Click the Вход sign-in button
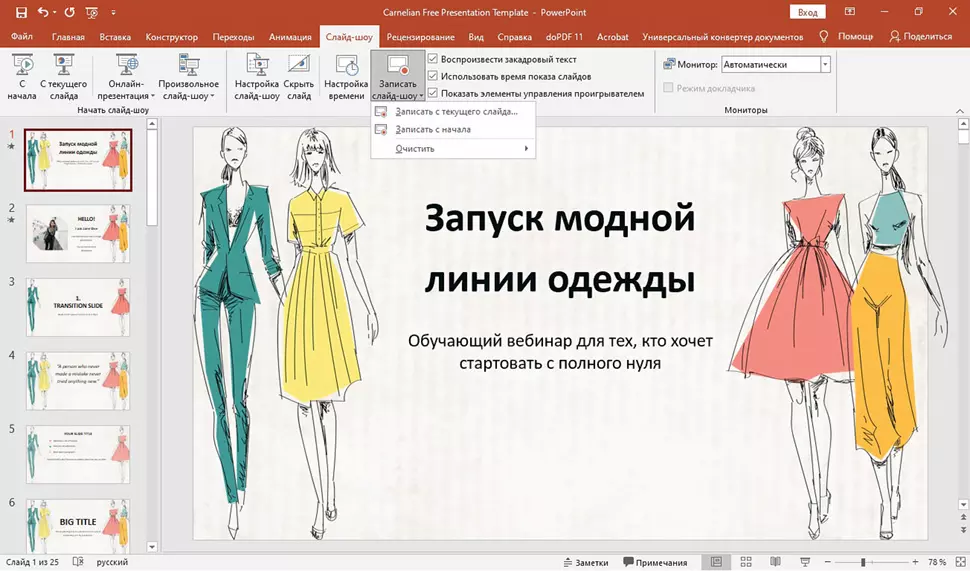 click(807, 12)
